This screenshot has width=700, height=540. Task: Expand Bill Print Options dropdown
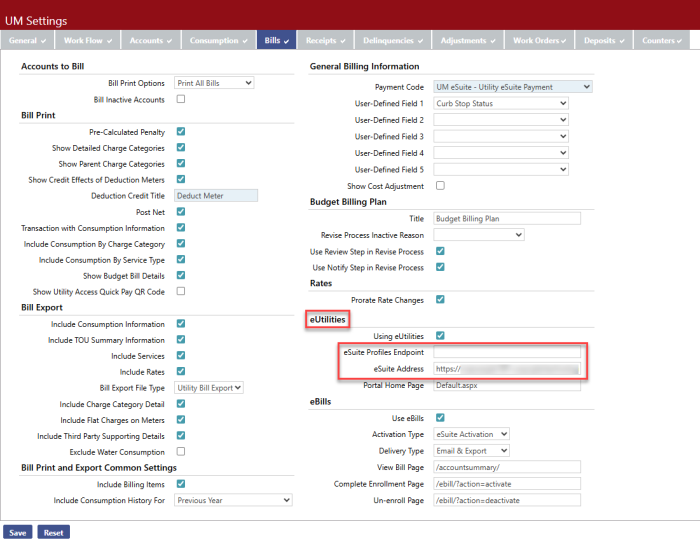[x=214, y=83]
